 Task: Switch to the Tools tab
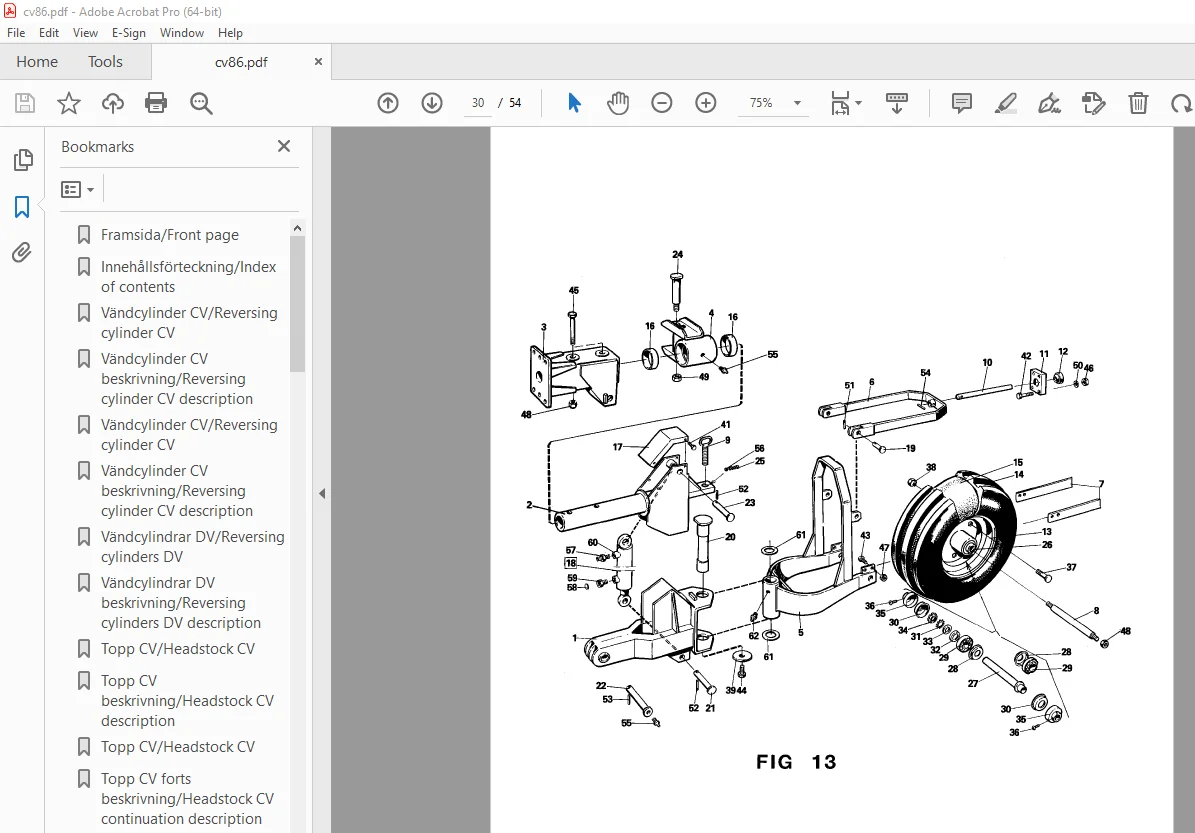pyautogui.click(x=105, y=62)
